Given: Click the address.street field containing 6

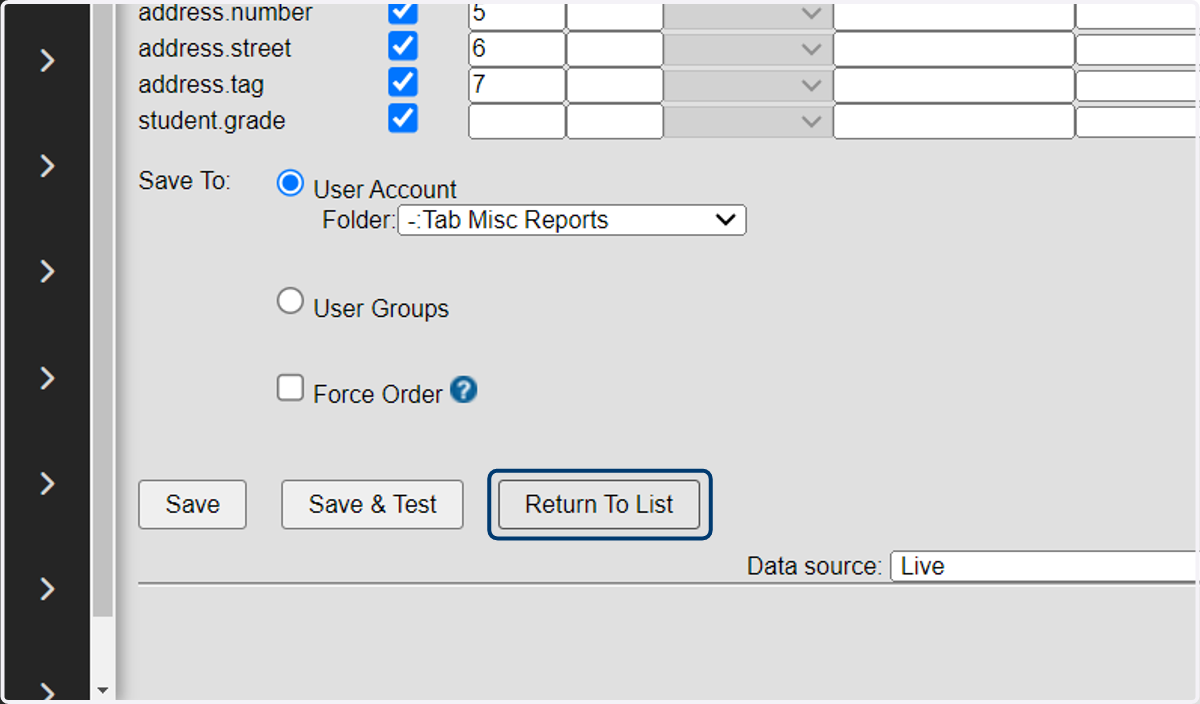Looking at the screenshot, I should tap(517, 49).
